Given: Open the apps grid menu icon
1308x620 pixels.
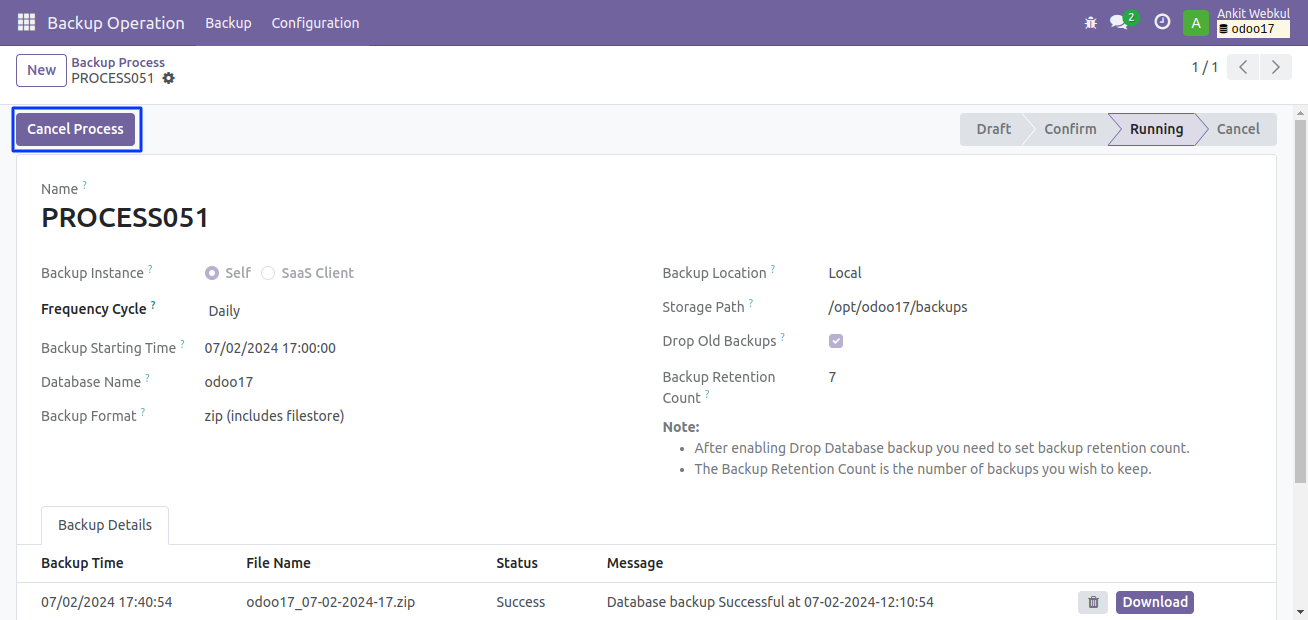Looking at the screenshot, I should (26, 22).
